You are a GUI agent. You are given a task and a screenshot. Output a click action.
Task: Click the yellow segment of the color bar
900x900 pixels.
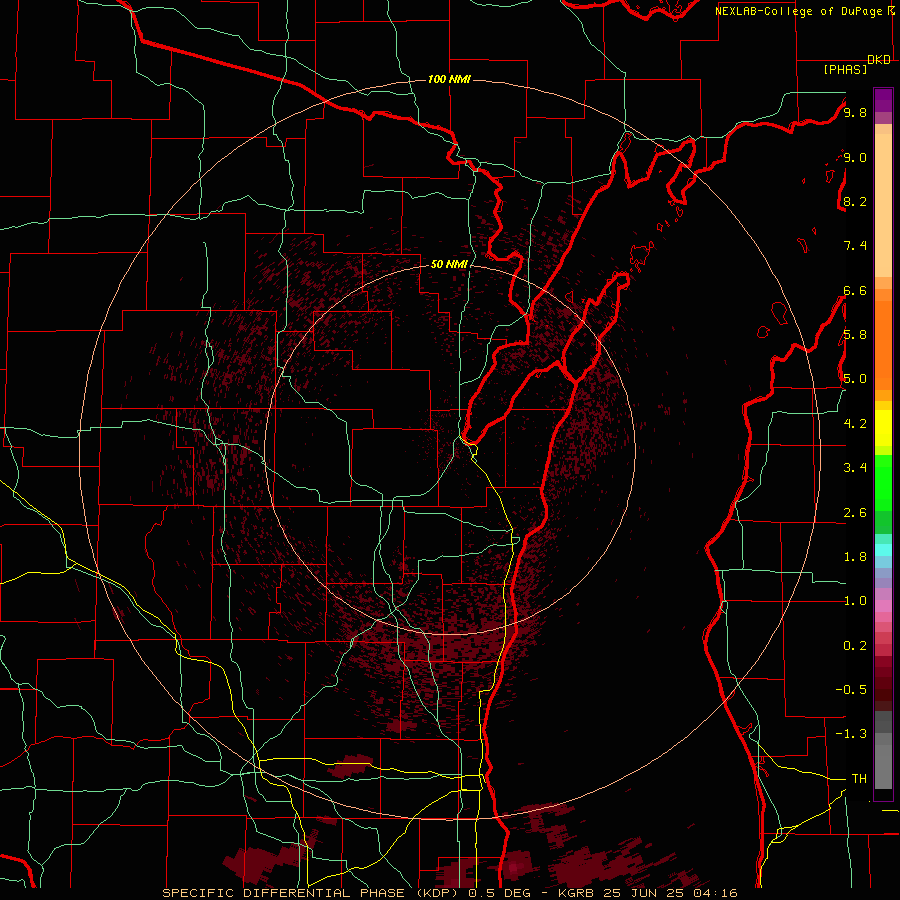[883, 428]
